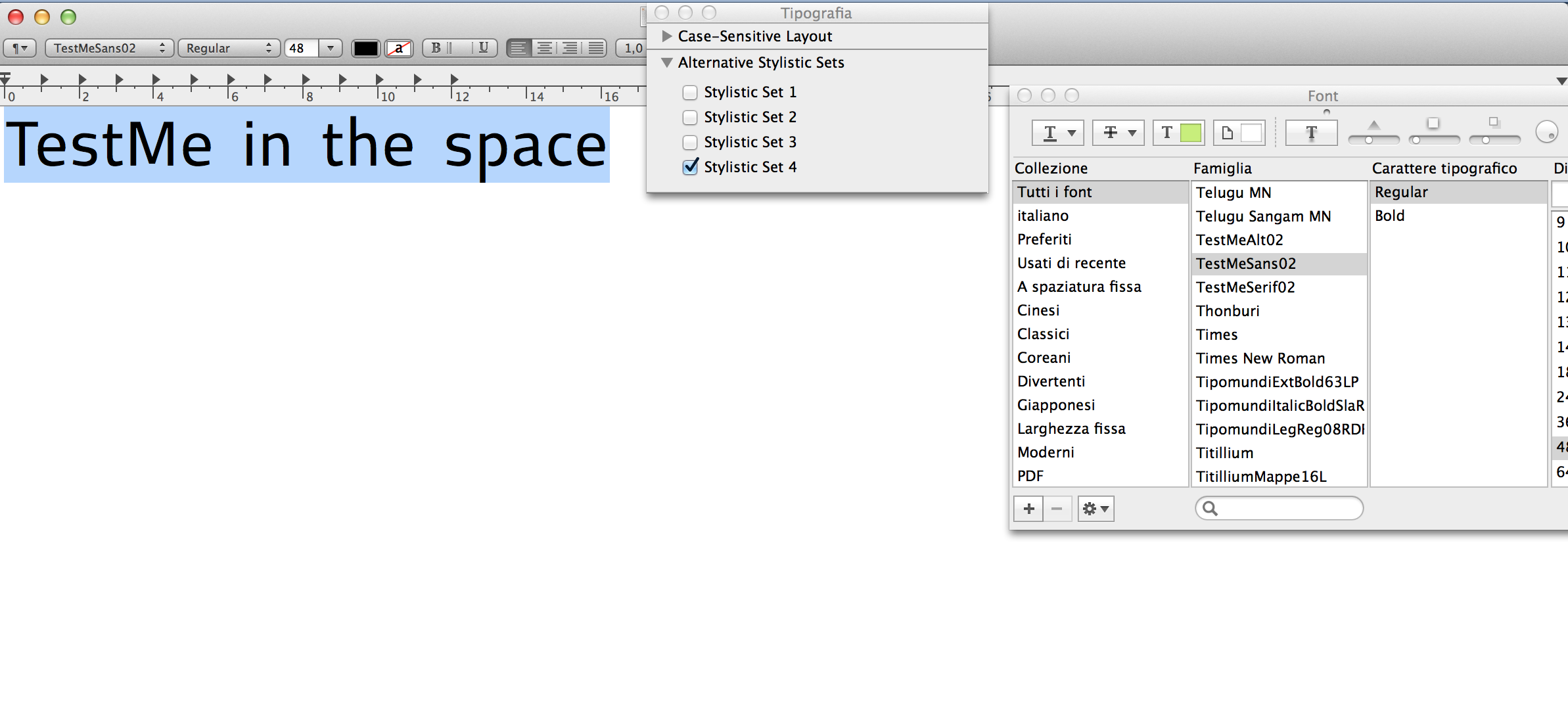Select TestMeSerif02 in the Famiglia list
Viewport: 1568px width, 702px height.
click(1245, 287)
